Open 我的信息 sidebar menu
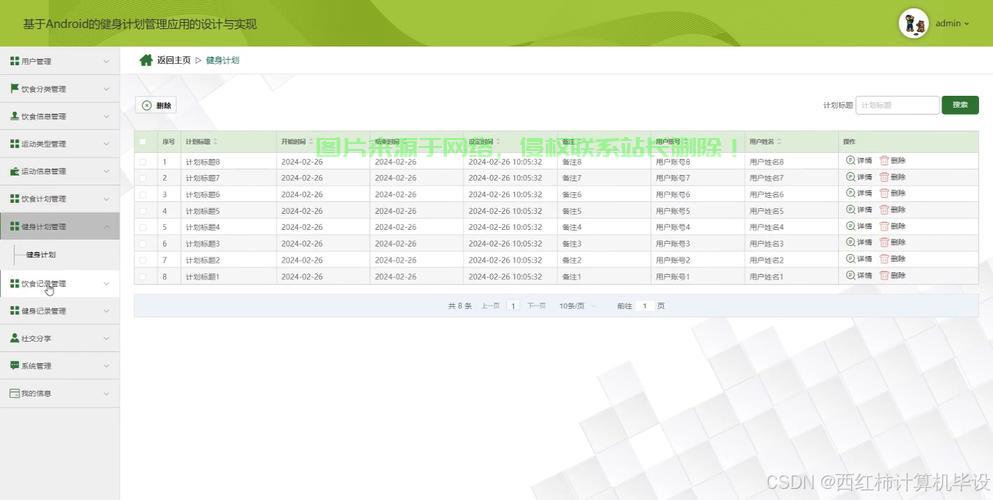This screenshot has width=993, height=500. click(x=60, y=394)
